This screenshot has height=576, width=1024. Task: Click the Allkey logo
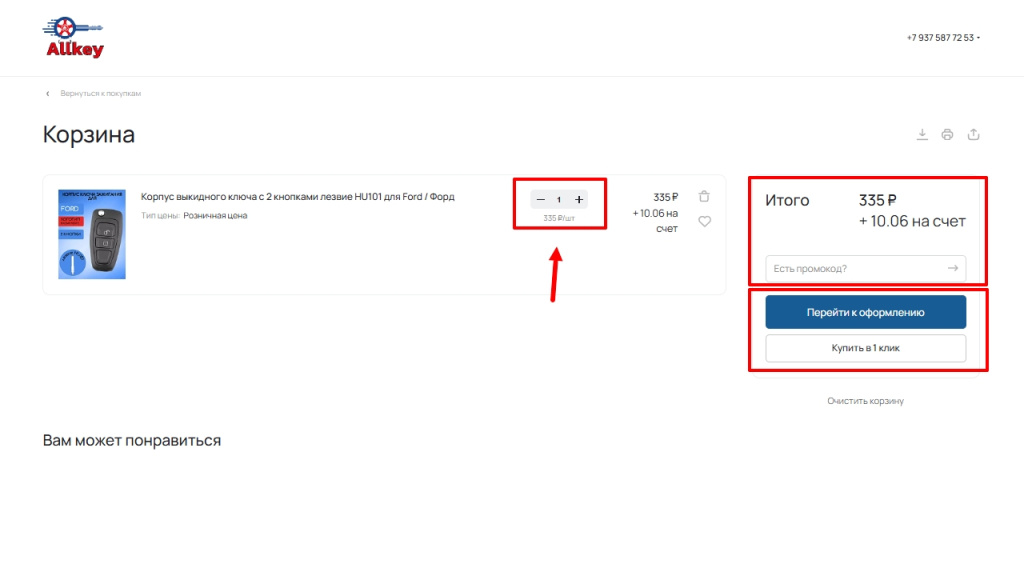[74, 38]
